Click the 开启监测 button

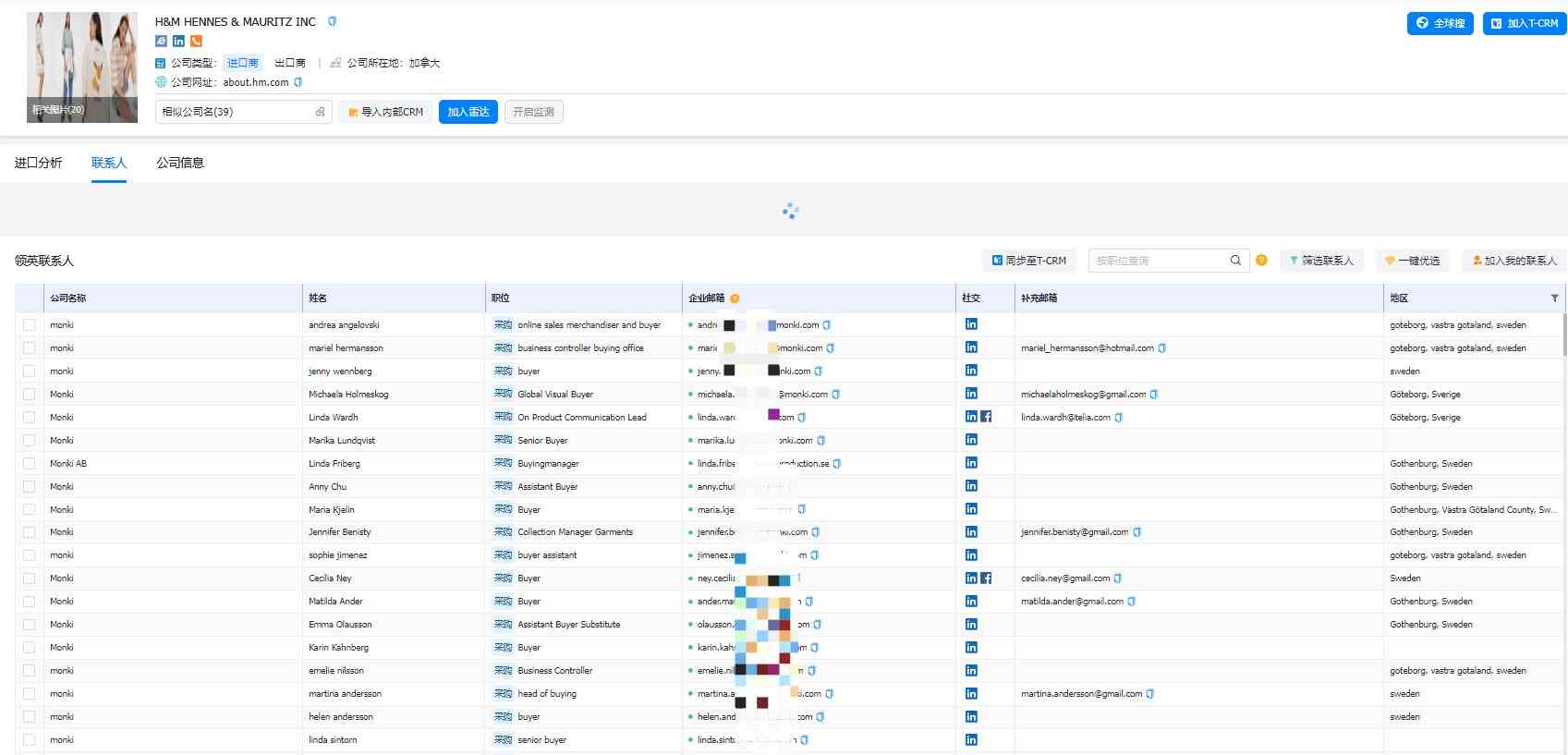point(534,112)
